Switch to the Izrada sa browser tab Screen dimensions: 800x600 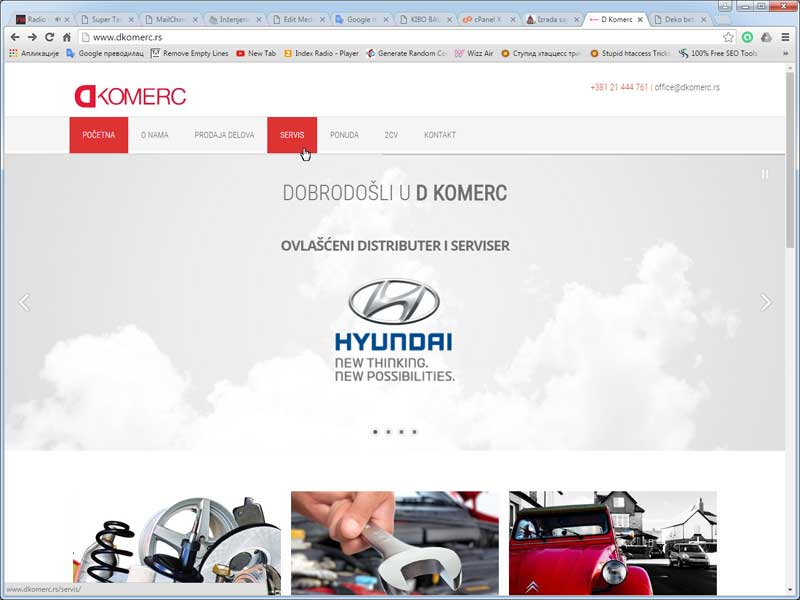coord(550,19)
